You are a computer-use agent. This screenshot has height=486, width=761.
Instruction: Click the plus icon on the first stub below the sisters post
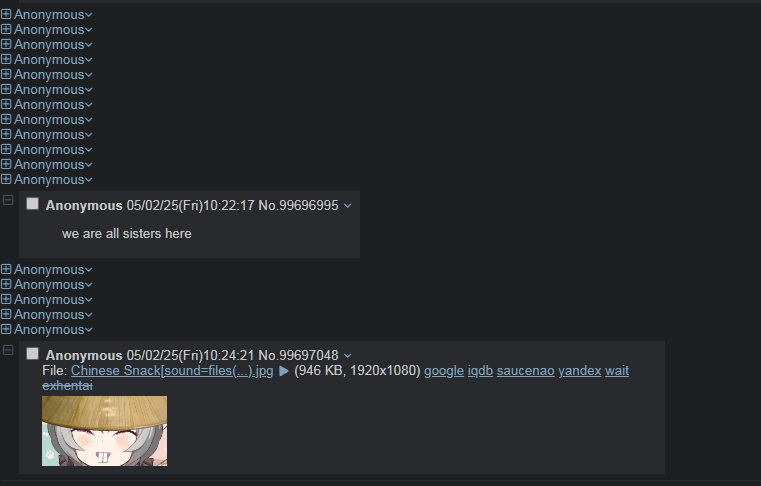click(x=6, y=269)
